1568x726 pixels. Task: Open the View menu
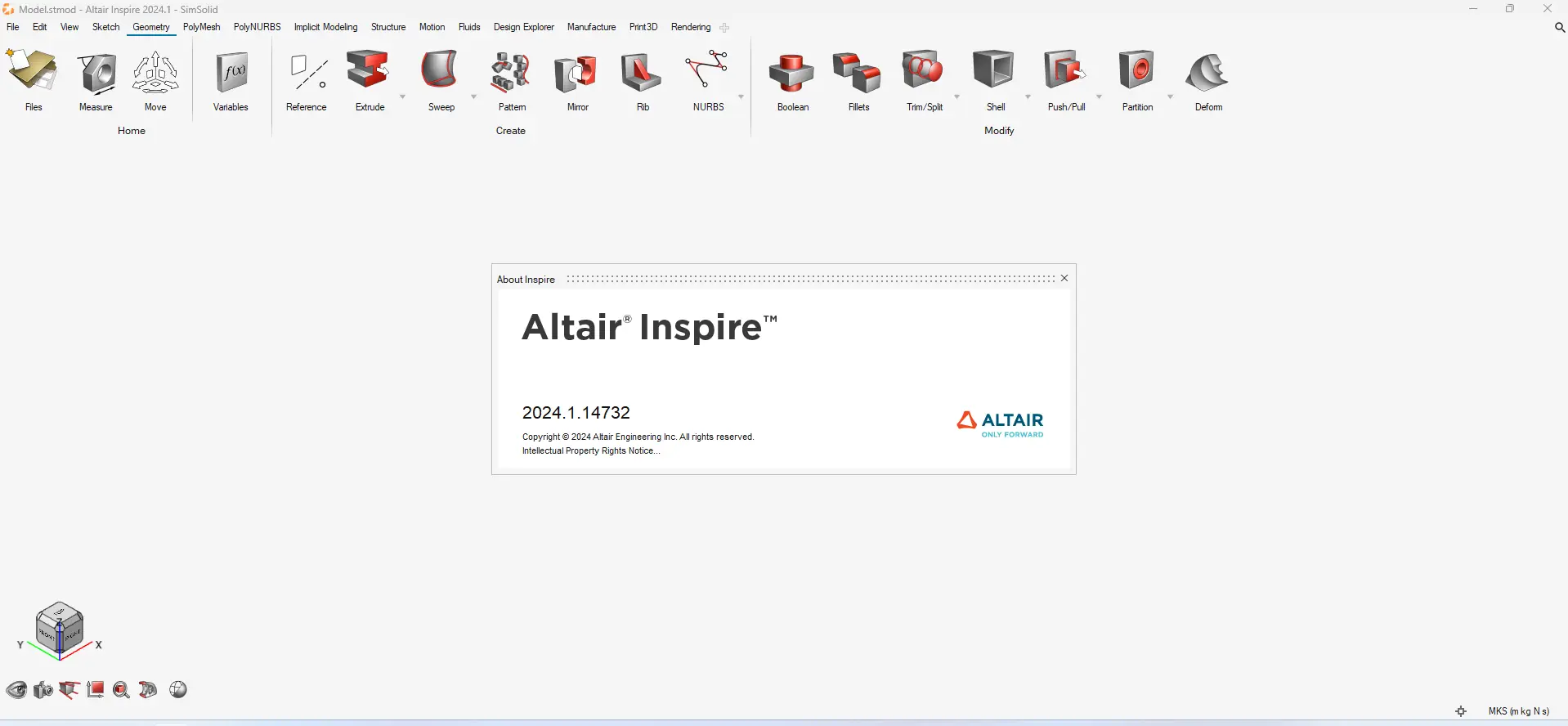pos(69,27)
